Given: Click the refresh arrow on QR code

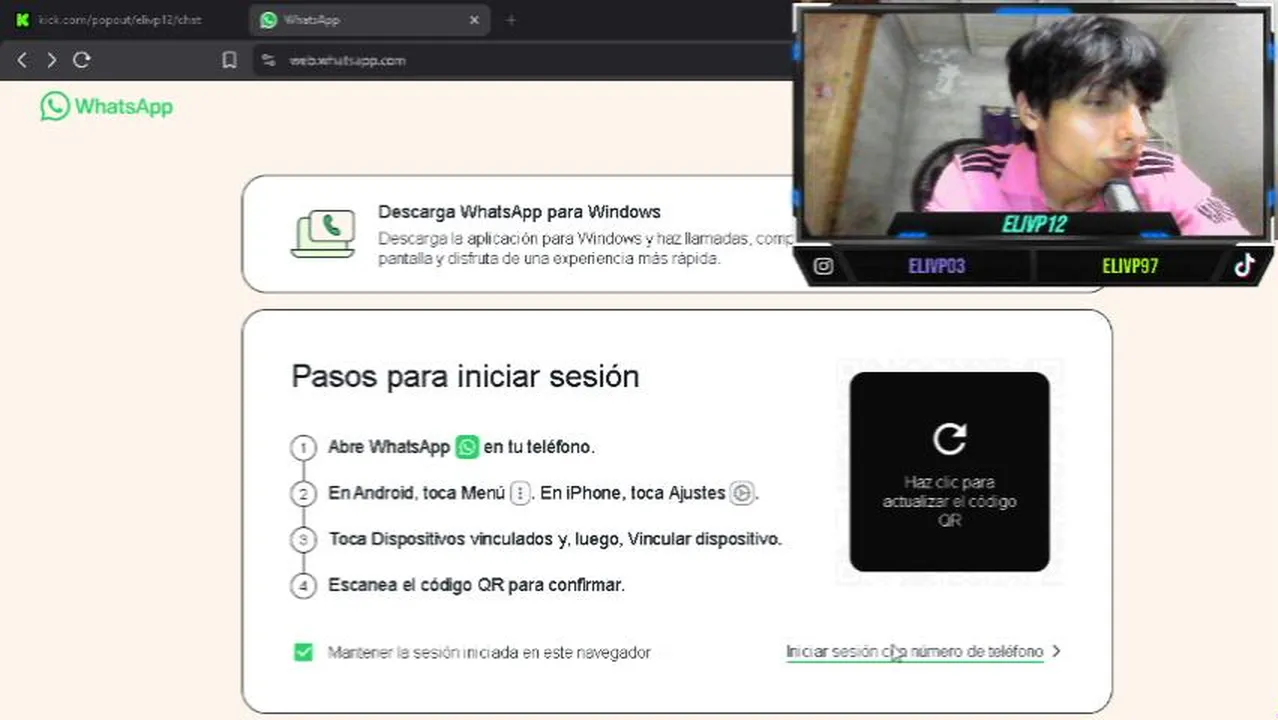Looking at the screenshot, I should [x=949, y=438].
